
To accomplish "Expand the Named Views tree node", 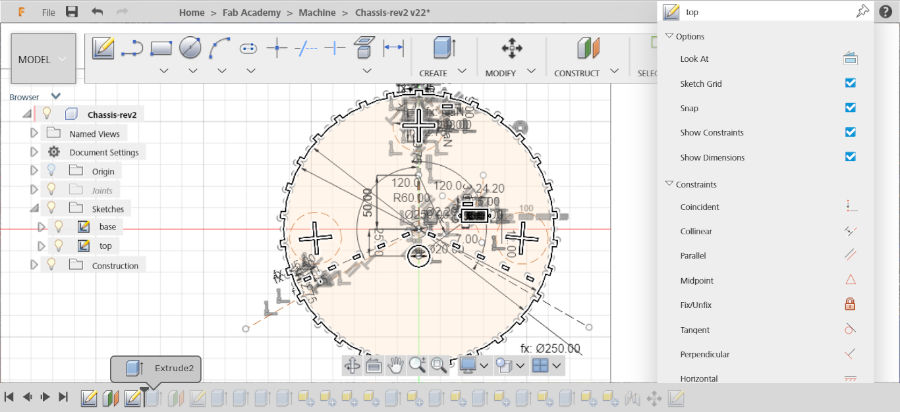I will click(33, 133).
